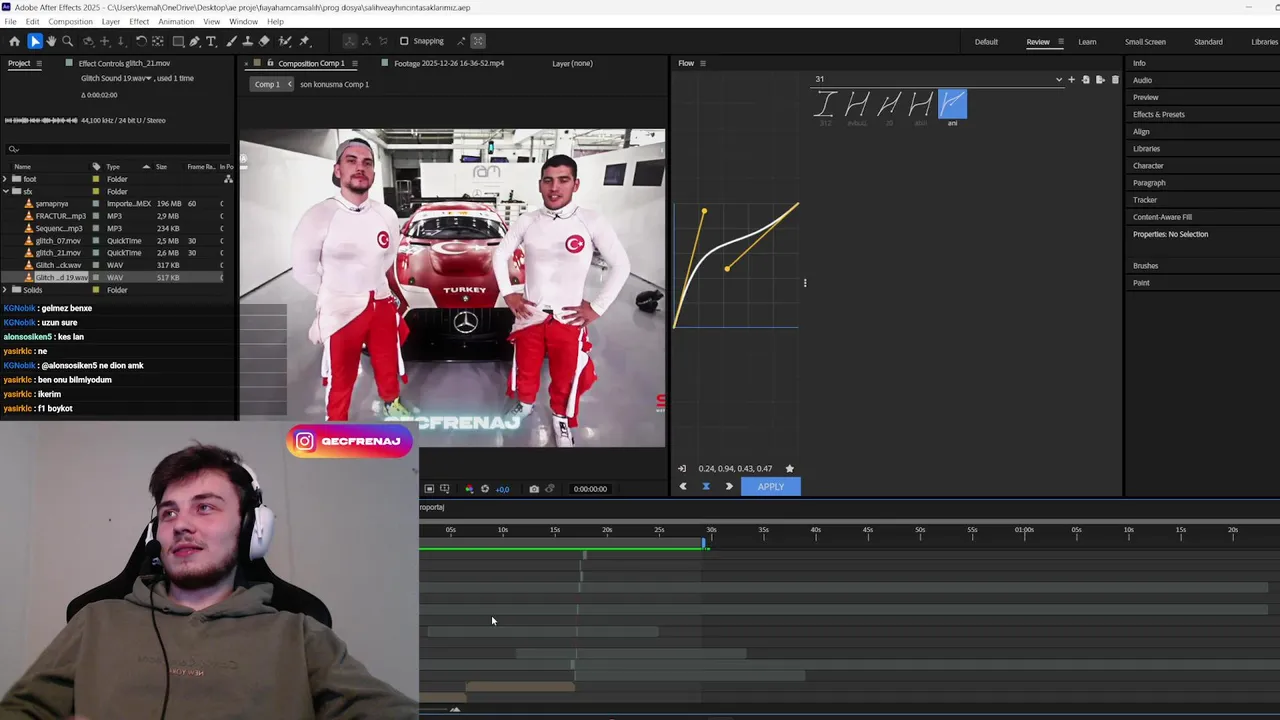Expand the Solids folder

click(5, 290)
